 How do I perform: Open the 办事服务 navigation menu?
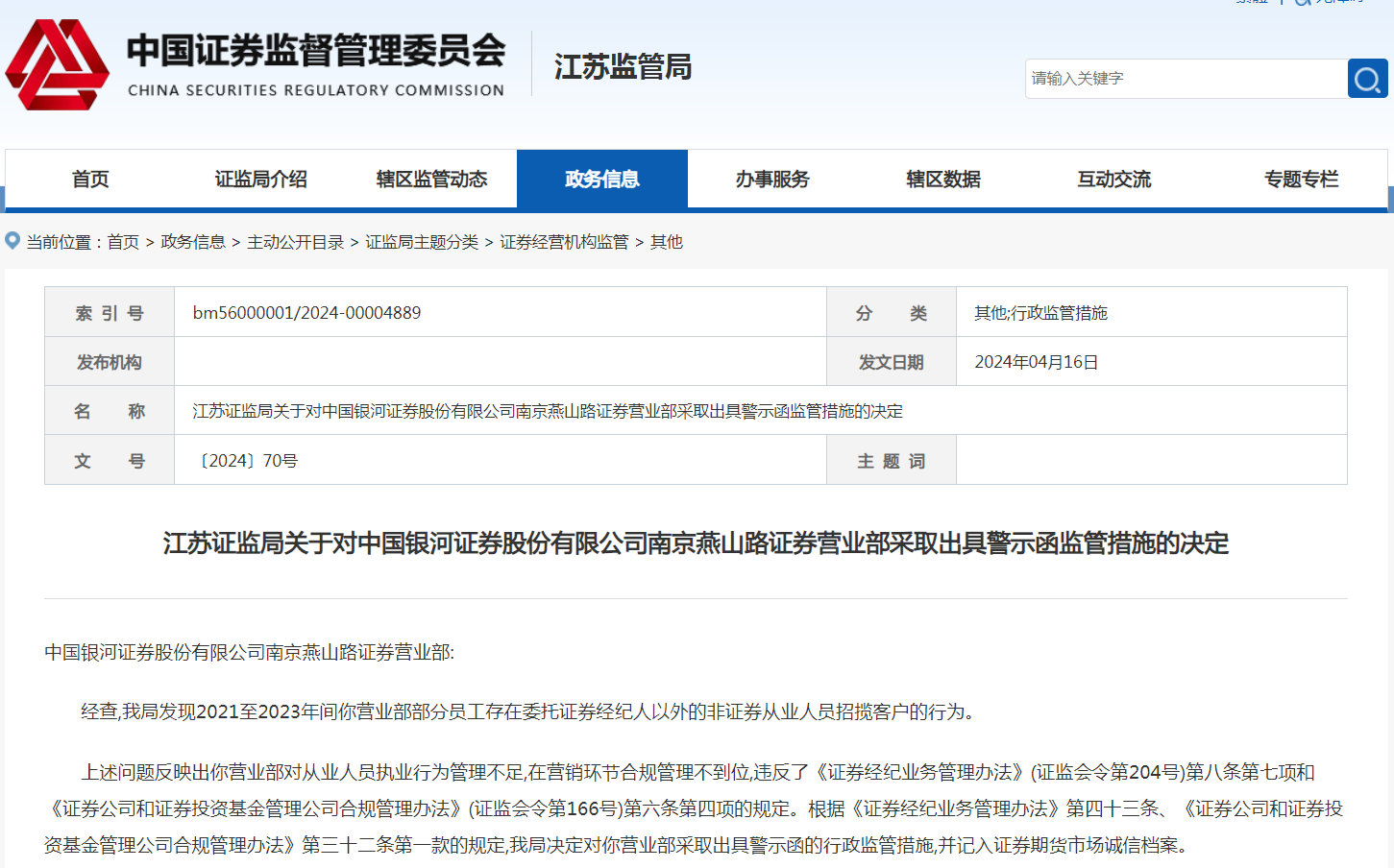(x=773, y=179)
